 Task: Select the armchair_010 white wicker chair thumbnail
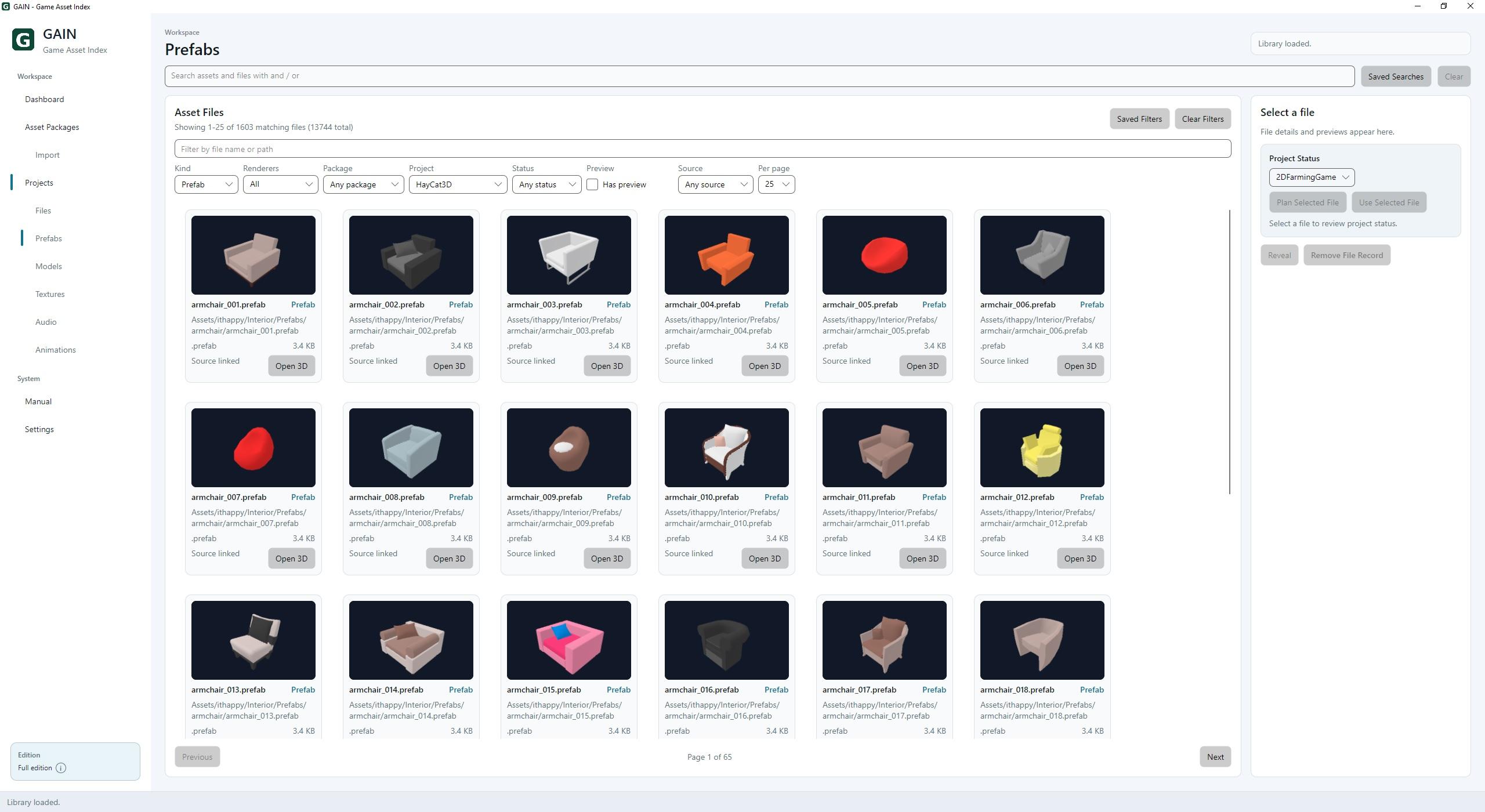click(727, 448)
